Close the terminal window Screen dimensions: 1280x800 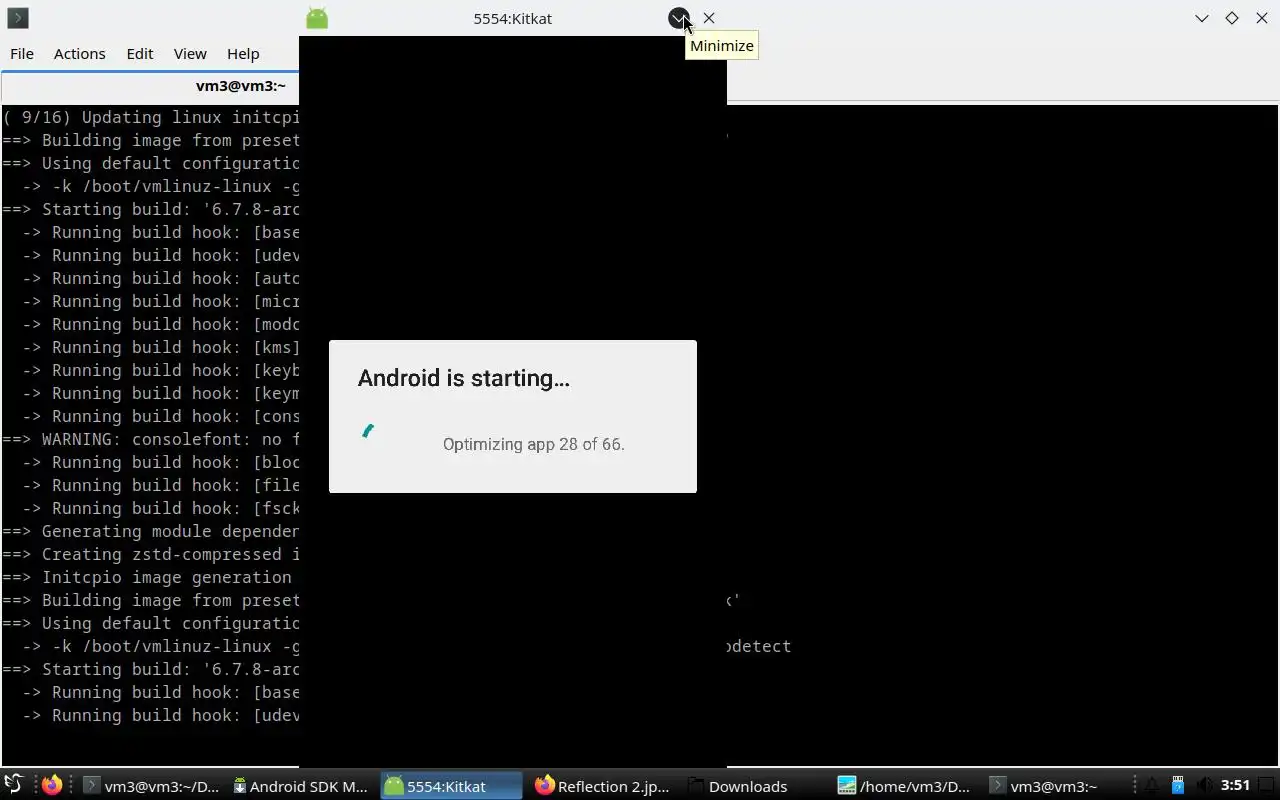pos(1262,18)
